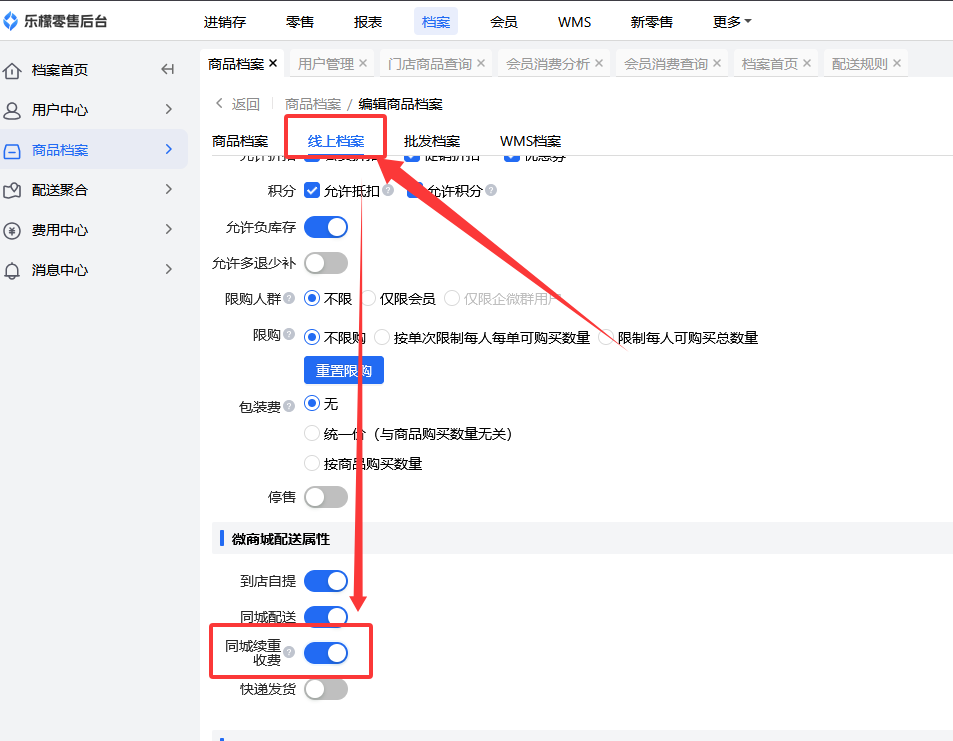953x741 pixels.
Task: Click the 消息中心 bell icon
Action: click(x=12, y=271)
